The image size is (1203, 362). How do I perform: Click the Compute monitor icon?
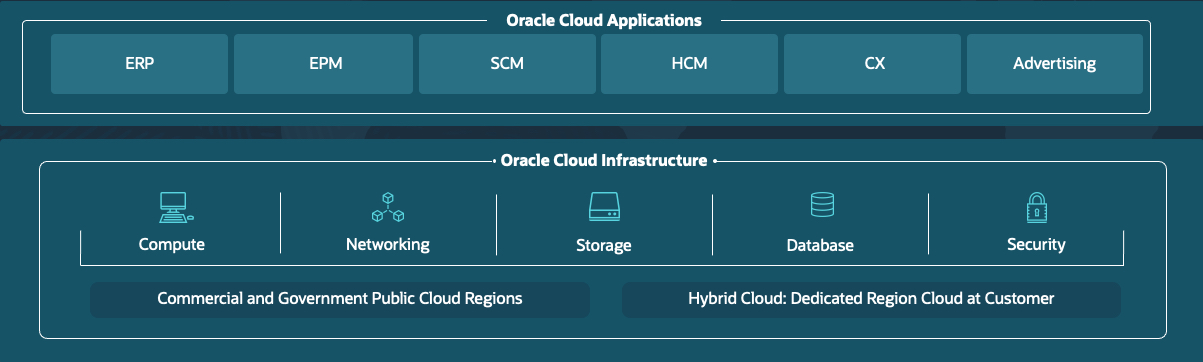175,207
